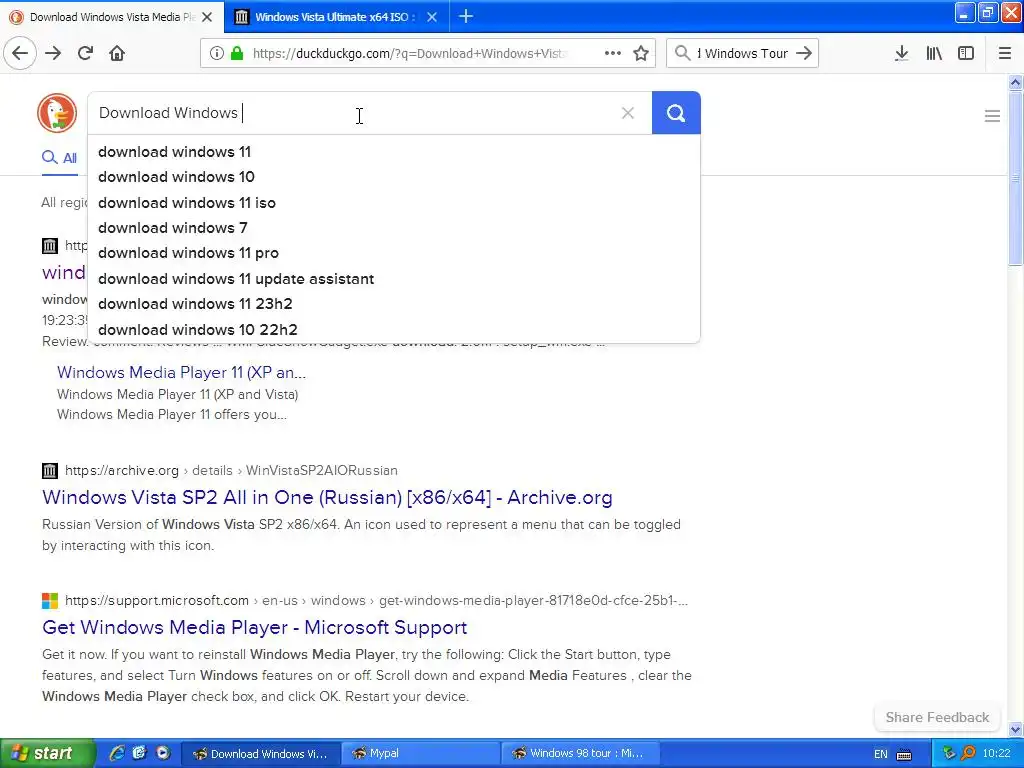Switch to Mypal taskbar window
The width and height of the screenshot is (1024, 768).
tap(419, 754)
